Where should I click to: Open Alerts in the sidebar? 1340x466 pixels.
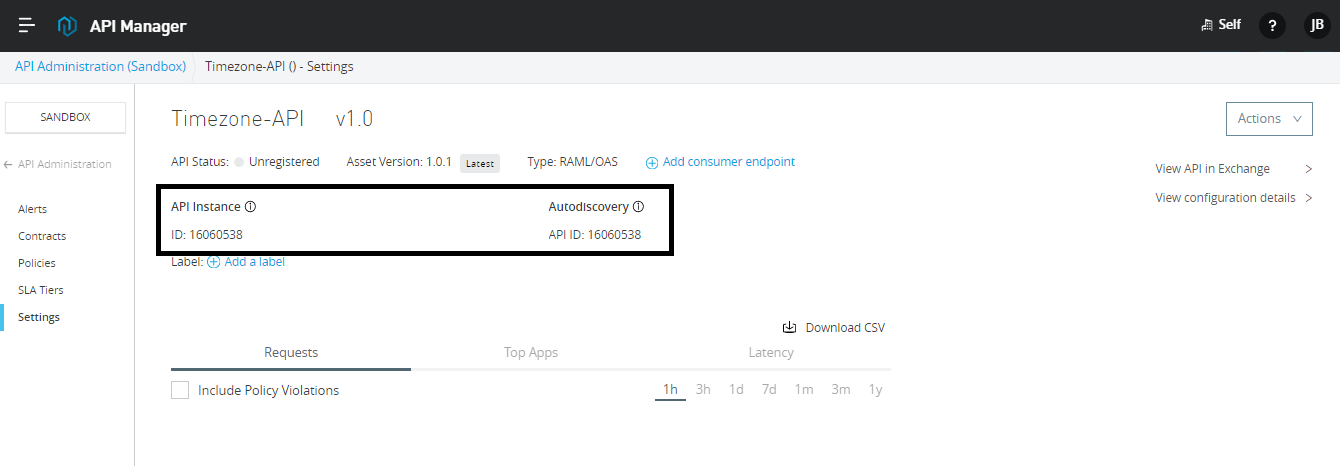pyautogui.click(x=33, y=209)
